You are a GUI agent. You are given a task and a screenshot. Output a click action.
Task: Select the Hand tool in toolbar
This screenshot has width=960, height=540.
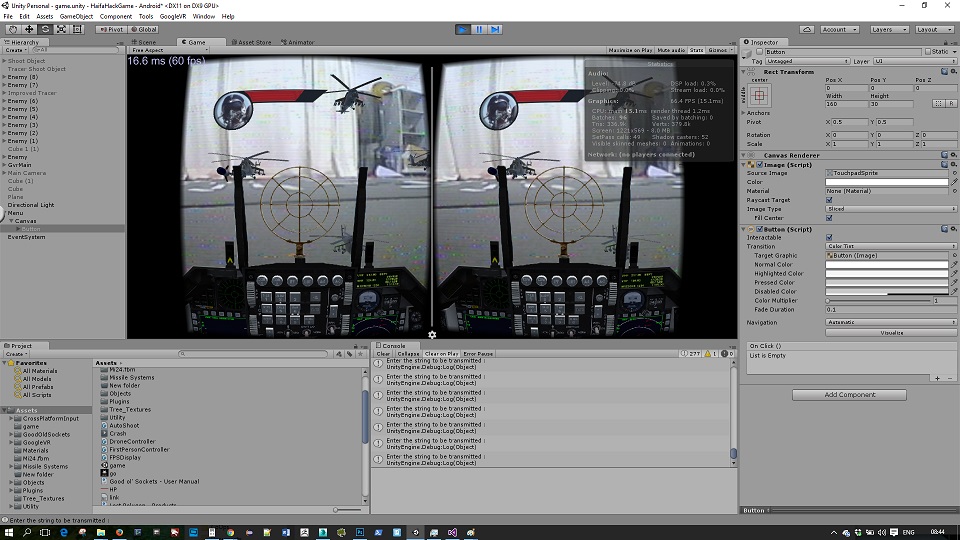(12, 29)
